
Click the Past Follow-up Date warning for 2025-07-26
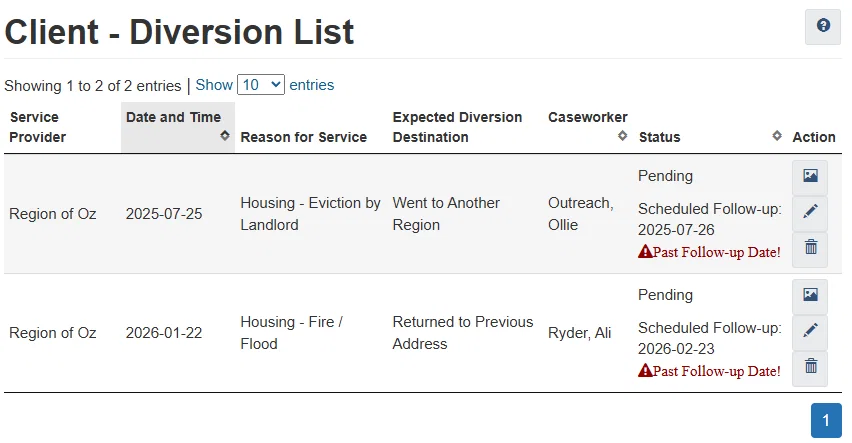click(x=709, y=252)
